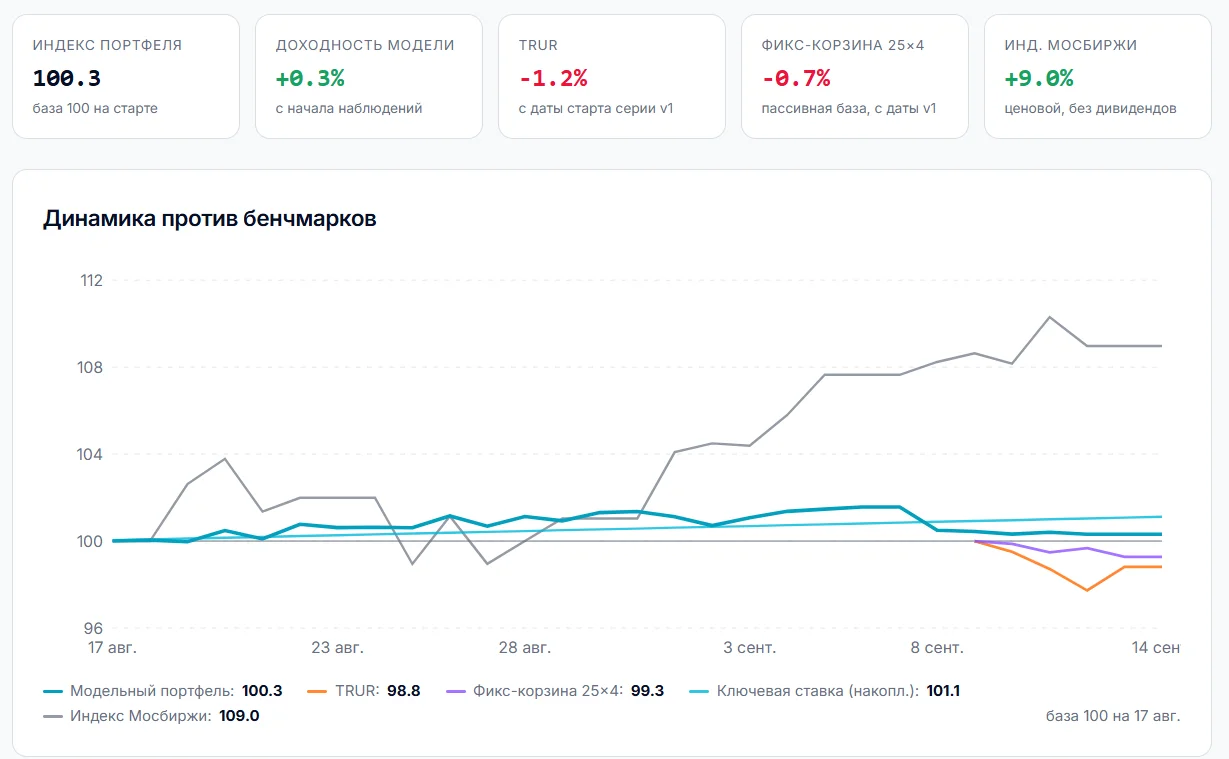The image size is (1229, 759).
Task: Toggle the Модельный портфель series in the legend
Action: click(163, 691)
